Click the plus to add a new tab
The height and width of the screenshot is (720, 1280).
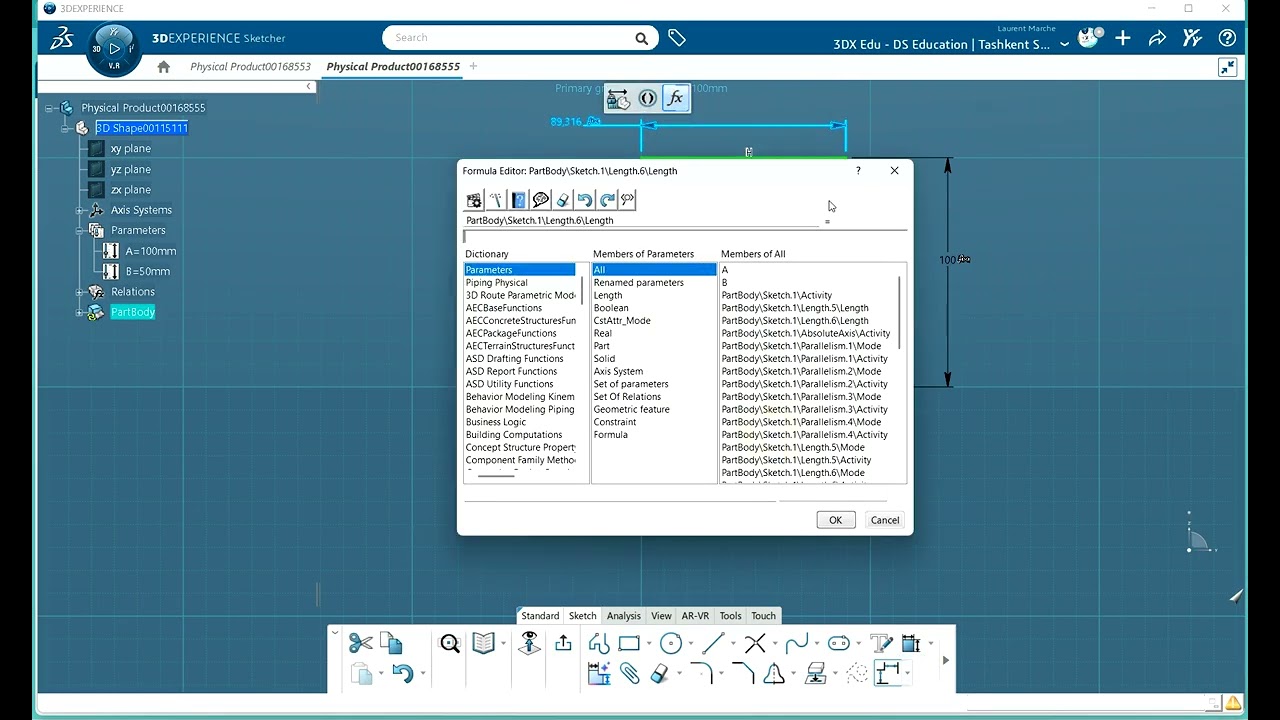(x=473, y=67)
